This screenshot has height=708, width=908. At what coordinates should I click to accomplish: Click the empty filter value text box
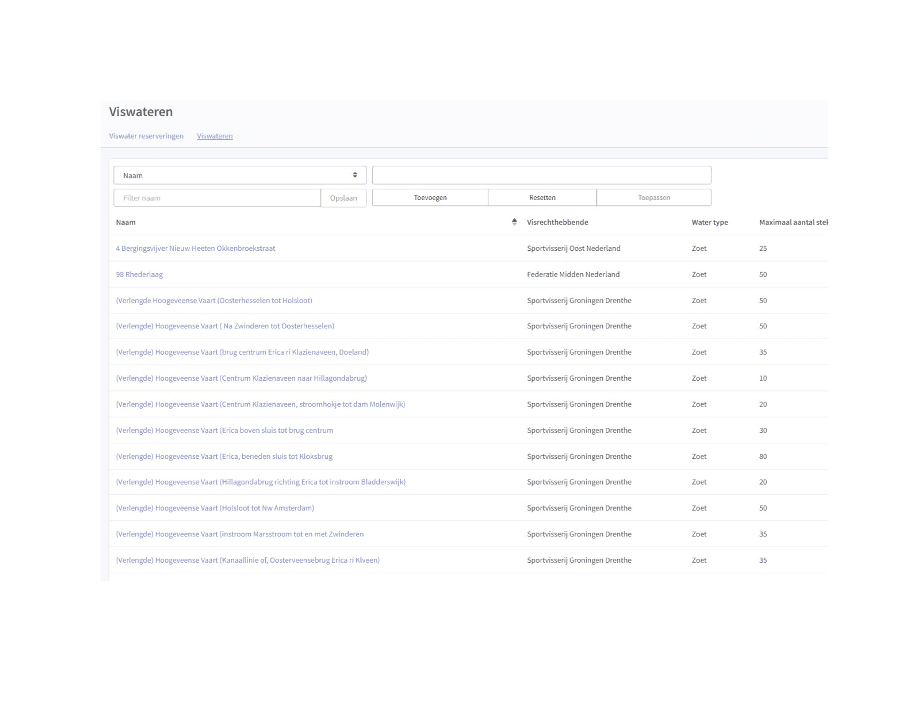[x=541, y=175]
